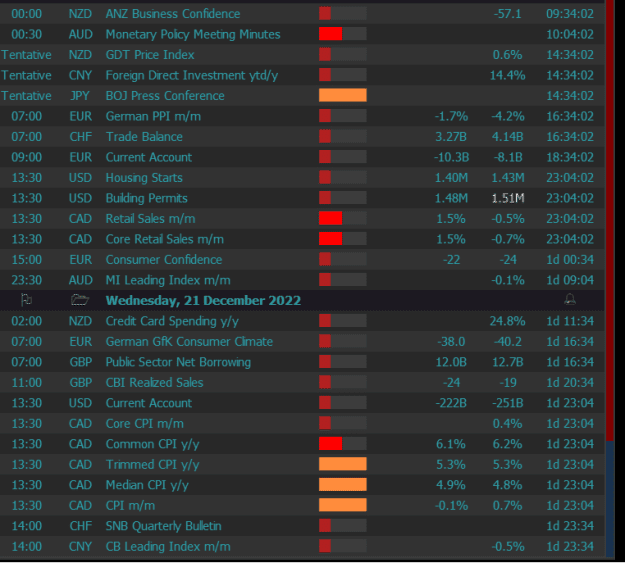Click 1.40M Housing Starts forecast
625x563 pixels.
pyautogui.click(x=451, y=178)
